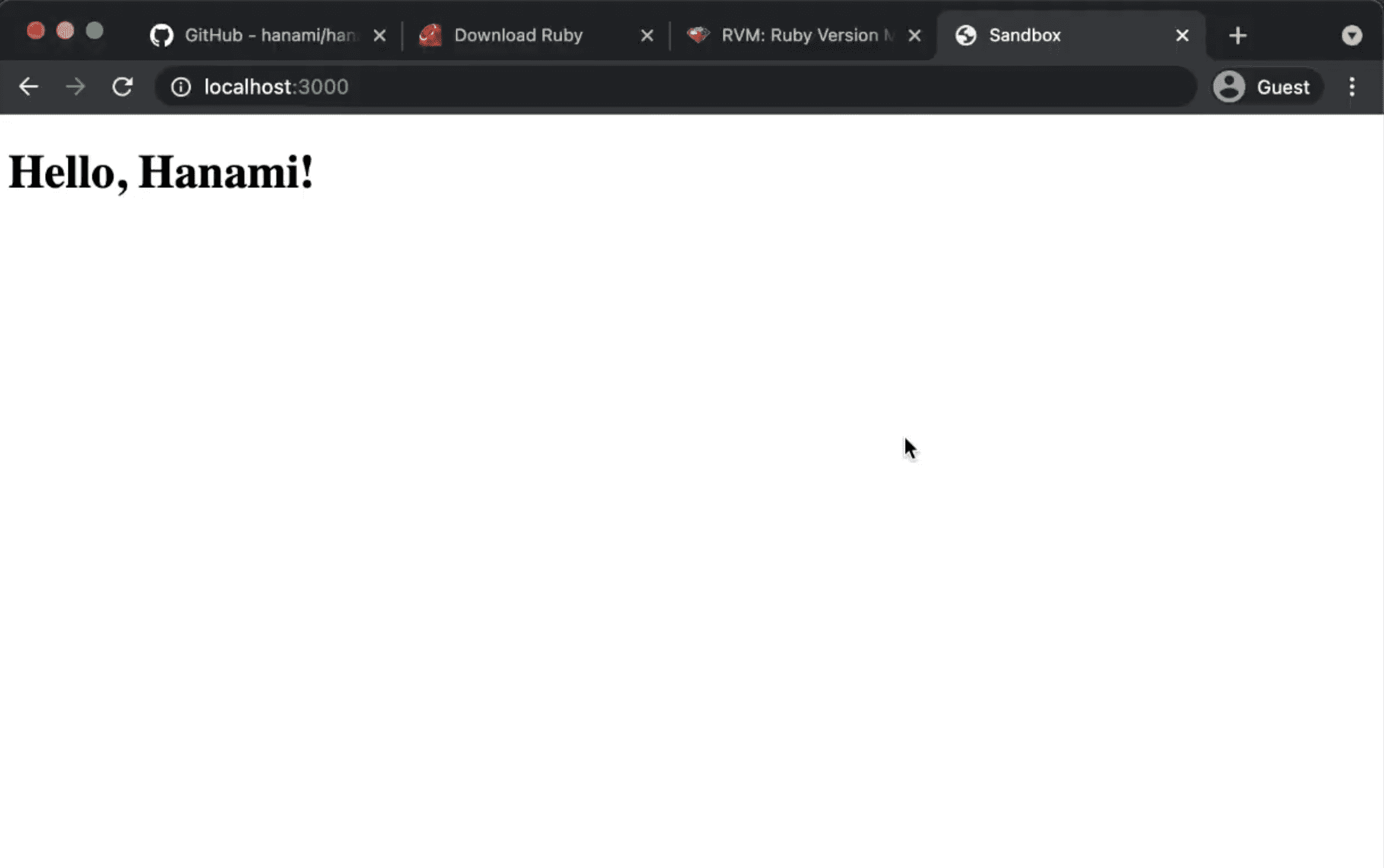This screenshot has height=868, width=1384.
Task: Click the Sandbox tab favicon
Action: tap(965, 35)
